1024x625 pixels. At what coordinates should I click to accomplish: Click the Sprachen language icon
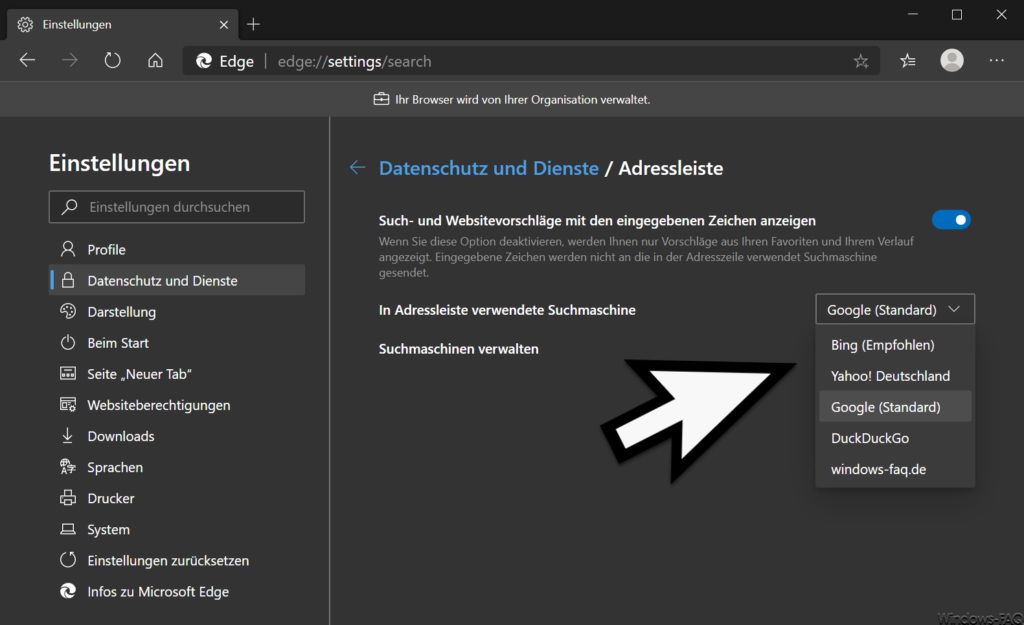pos(68,466)
